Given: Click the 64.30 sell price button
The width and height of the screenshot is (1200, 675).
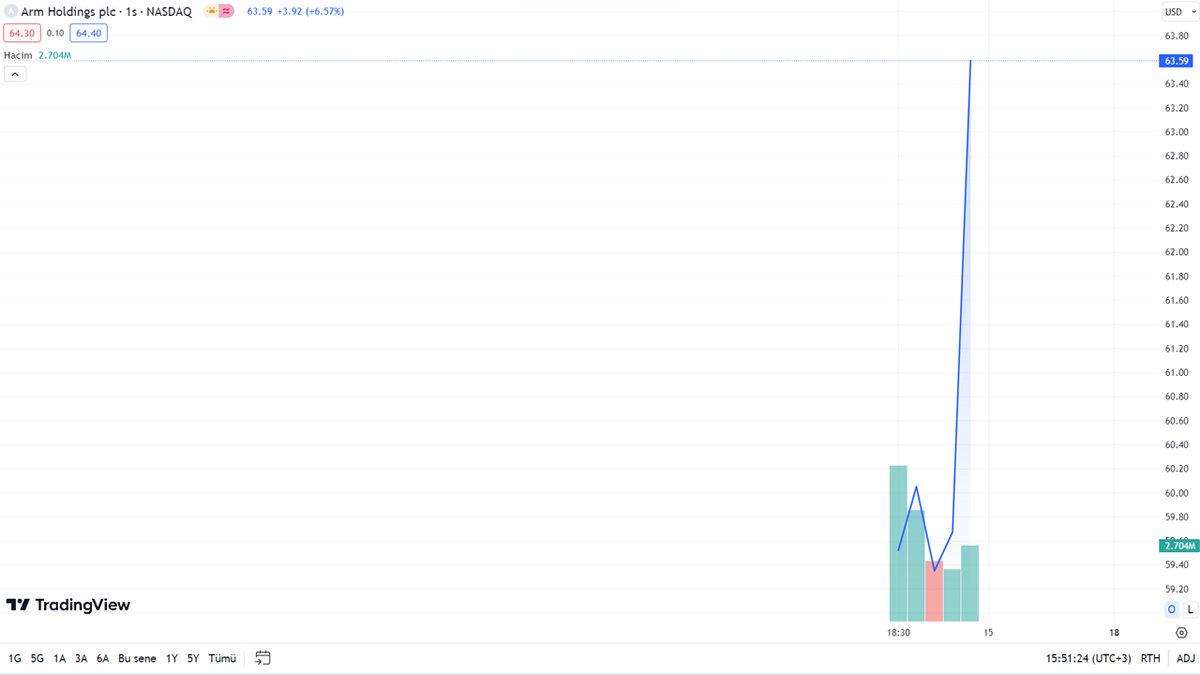Looking at the screenshot, I should 21,33.
